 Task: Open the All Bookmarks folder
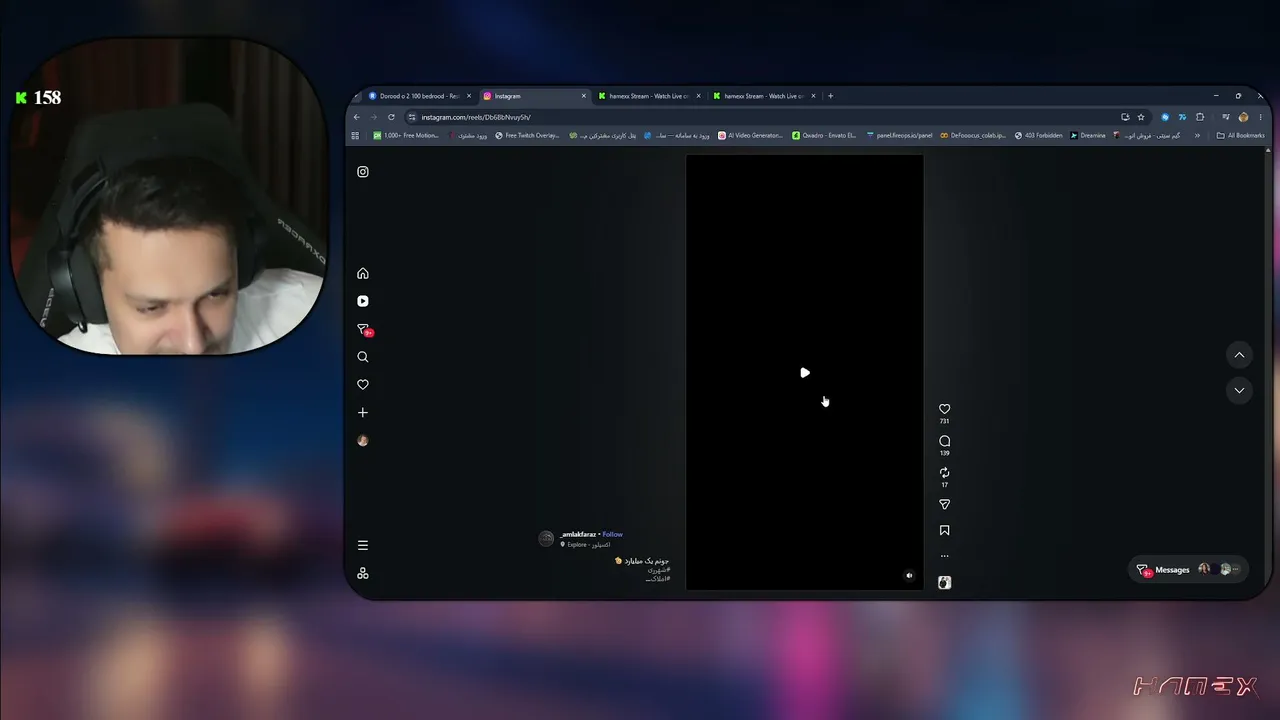pos(1240,135)
